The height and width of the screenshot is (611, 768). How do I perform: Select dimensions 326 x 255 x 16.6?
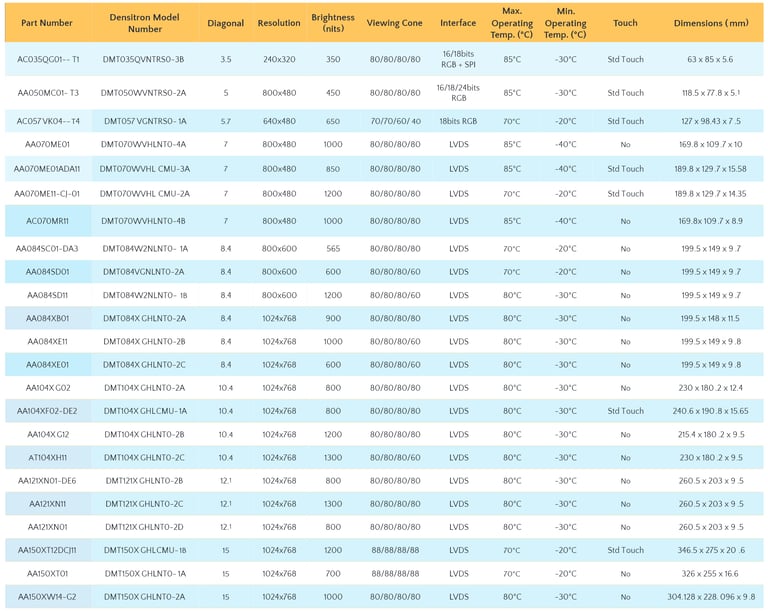tap(710, 573)
